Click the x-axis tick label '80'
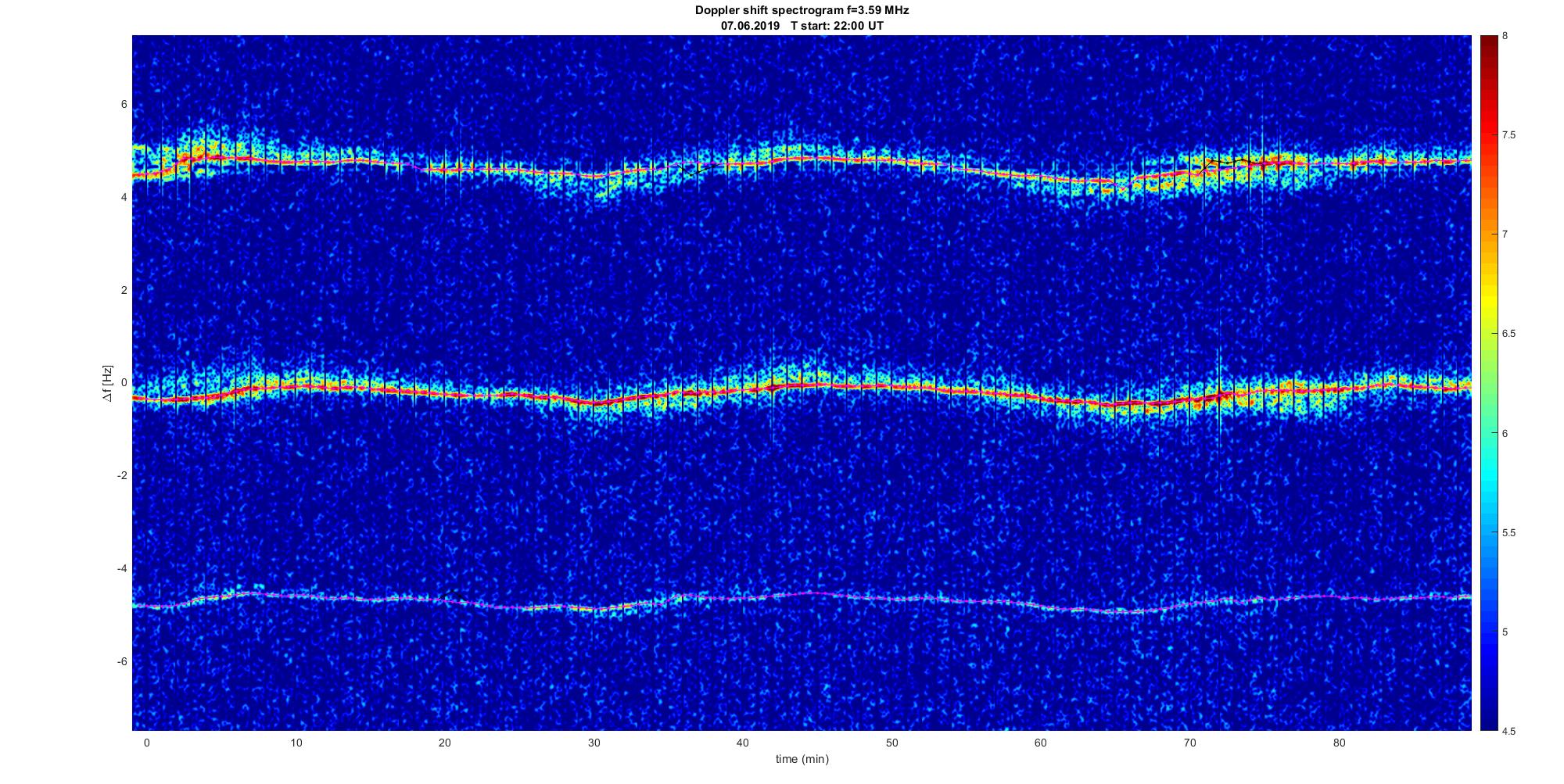1564x784 pixels. [1340, 743]
